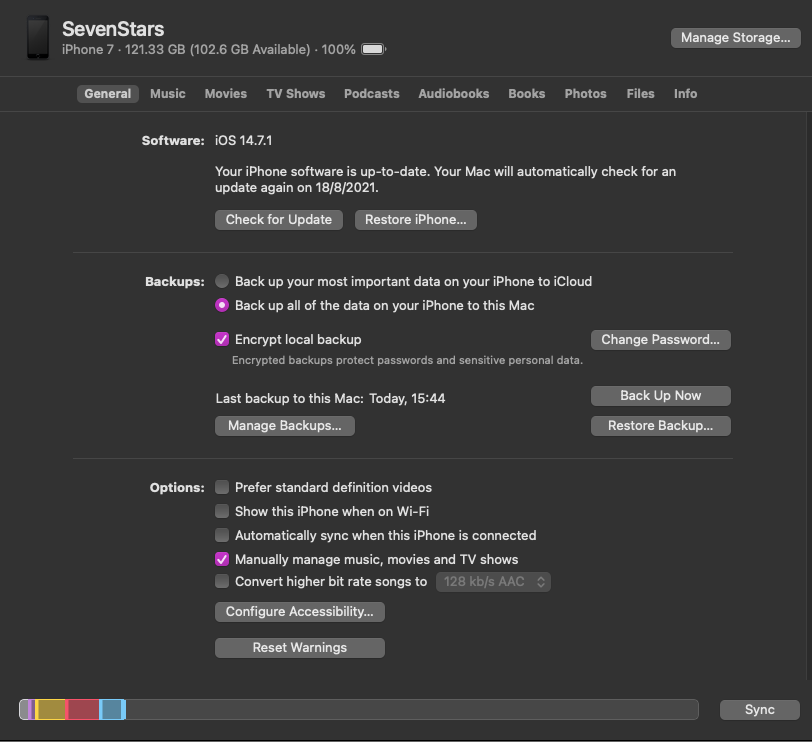Start backup with Back Up Now

click(660, 396)
